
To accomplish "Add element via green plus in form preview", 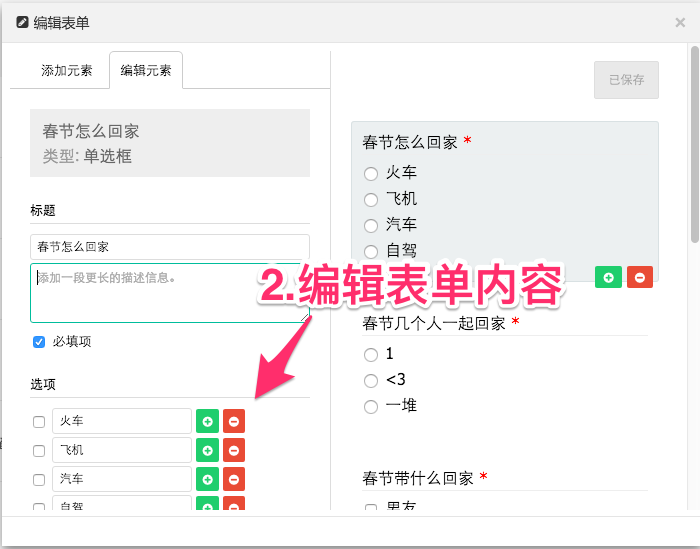I will 608,277.
